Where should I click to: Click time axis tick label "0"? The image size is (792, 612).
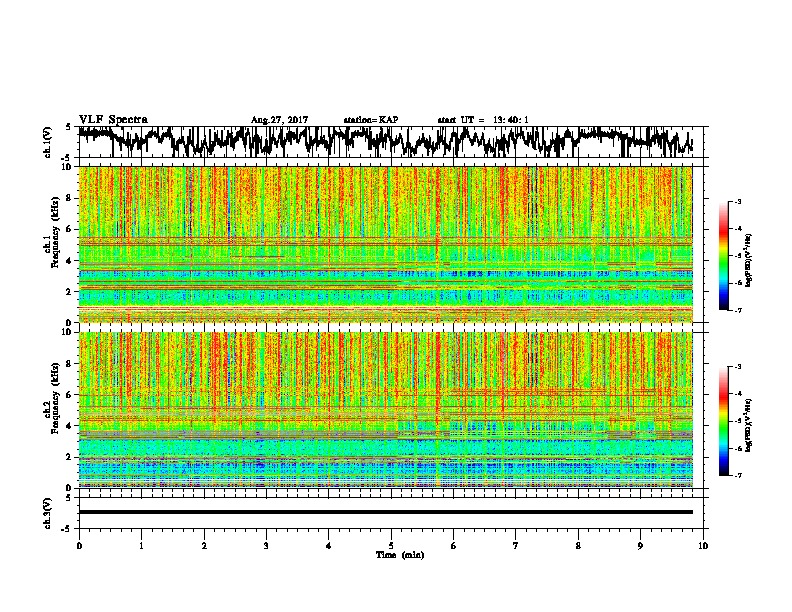point(79,546)
